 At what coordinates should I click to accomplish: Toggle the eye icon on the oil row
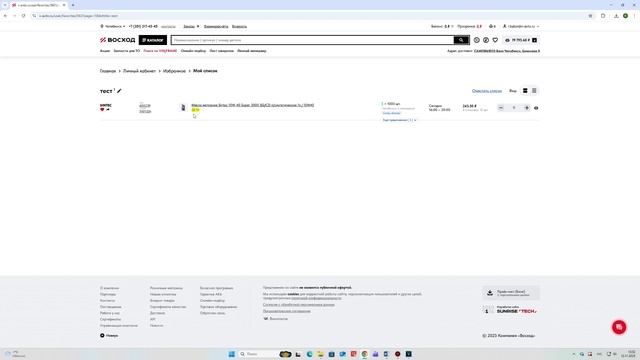pos(536,108)
